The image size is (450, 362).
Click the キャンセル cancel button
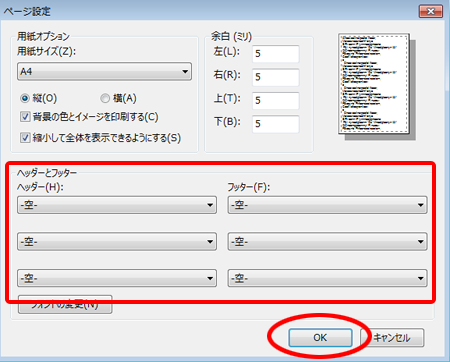click(392, 338)
